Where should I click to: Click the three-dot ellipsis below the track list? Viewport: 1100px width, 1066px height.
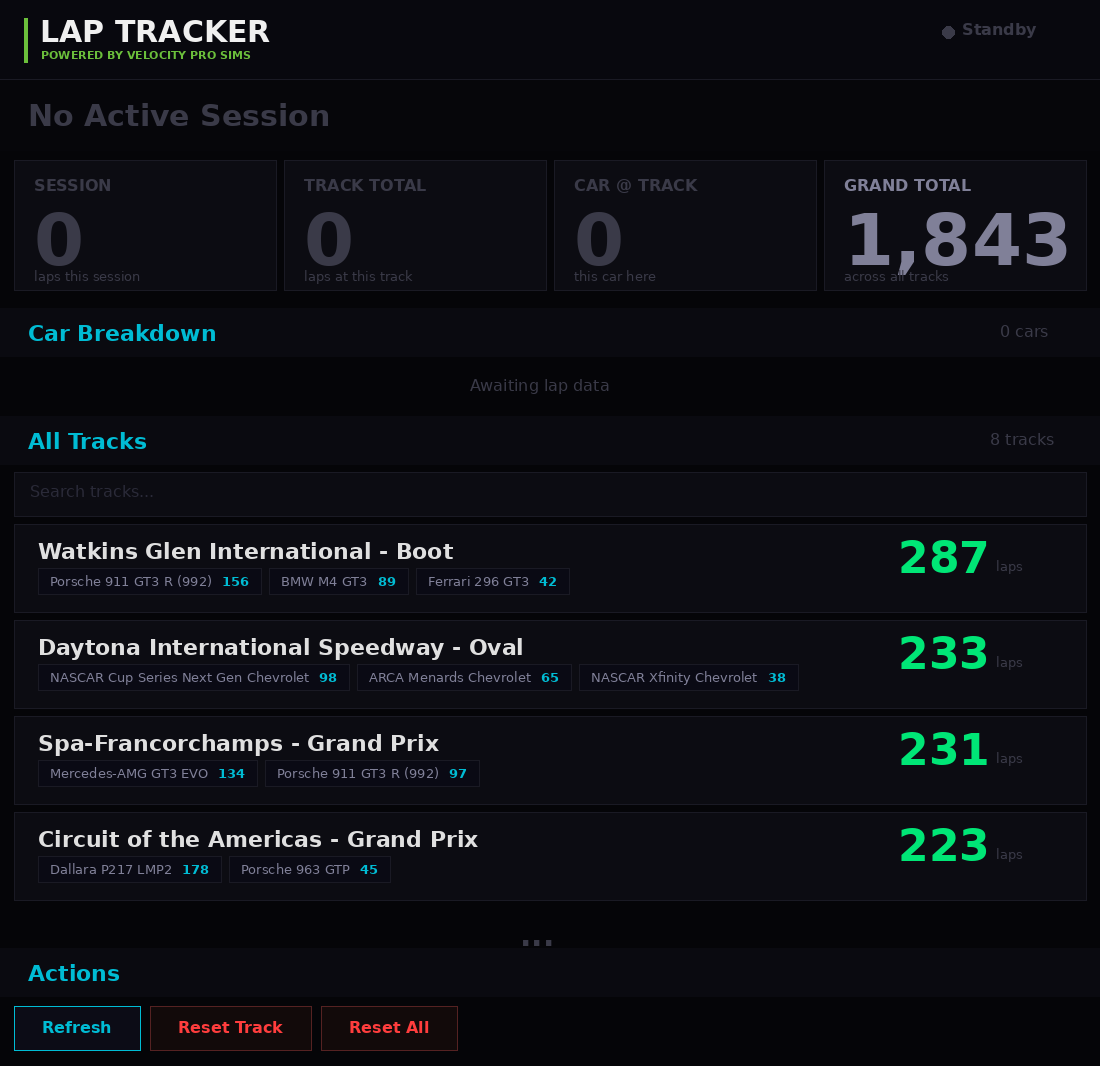click(x=537, y=943)
